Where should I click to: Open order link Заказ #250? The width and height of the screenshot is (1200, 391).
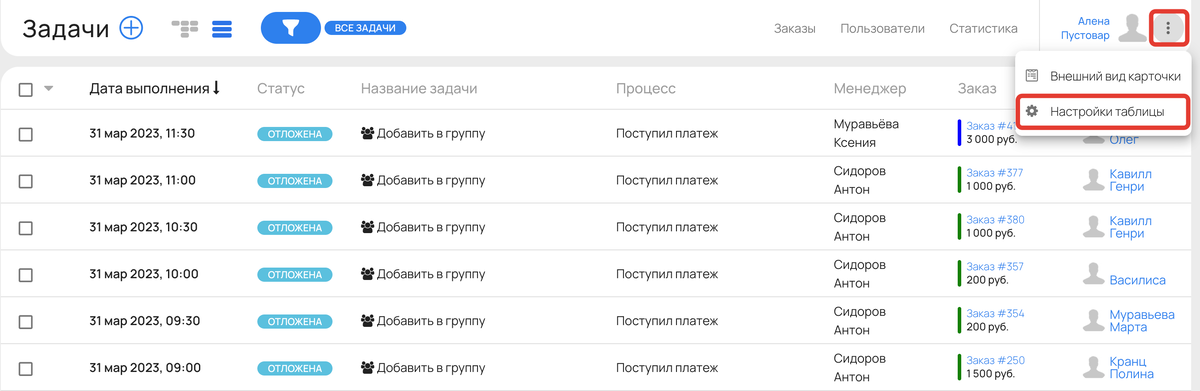tap(995, 360)
